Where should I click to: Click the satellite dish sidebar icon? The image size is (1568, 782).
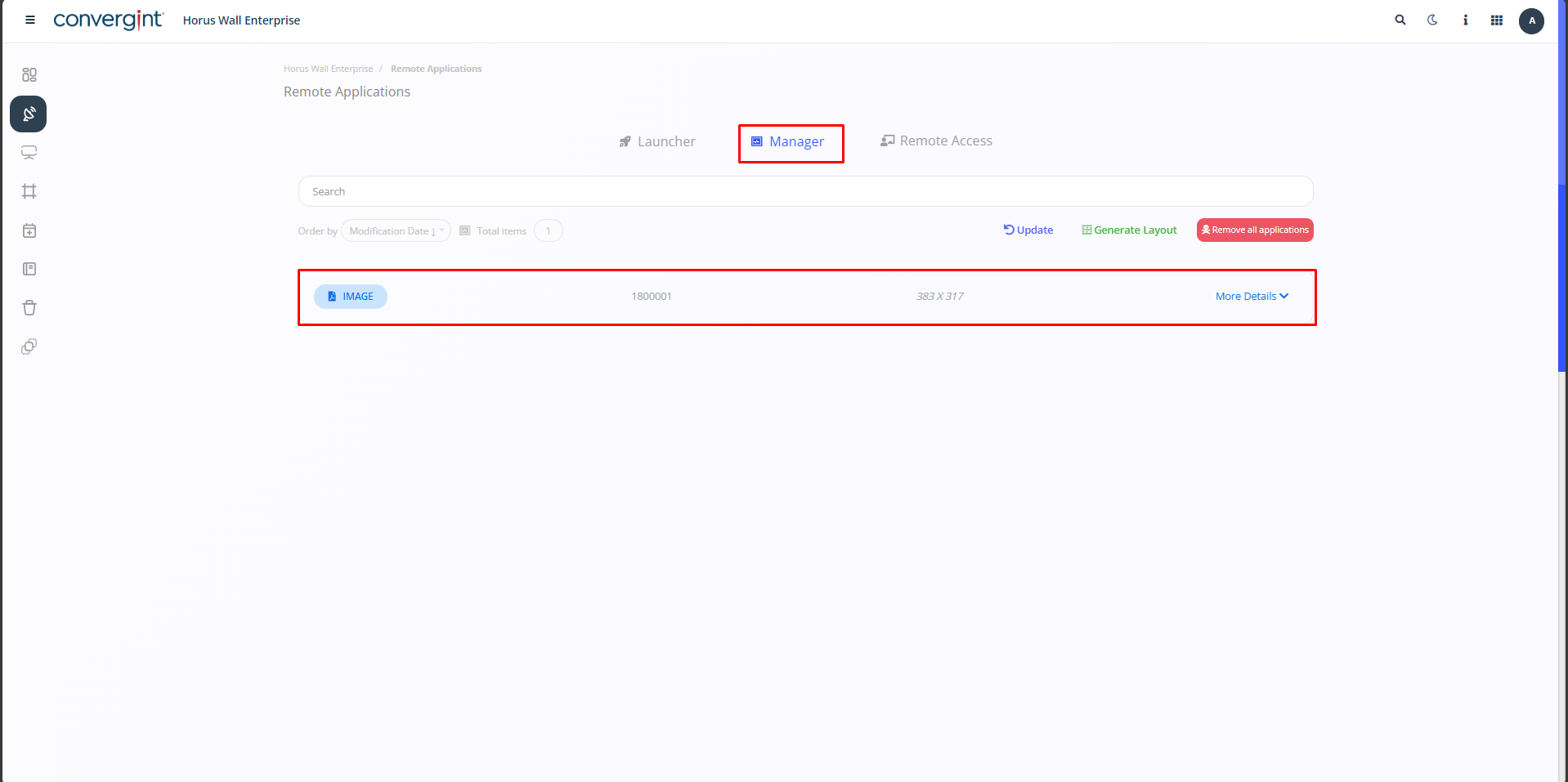point(29,114)
